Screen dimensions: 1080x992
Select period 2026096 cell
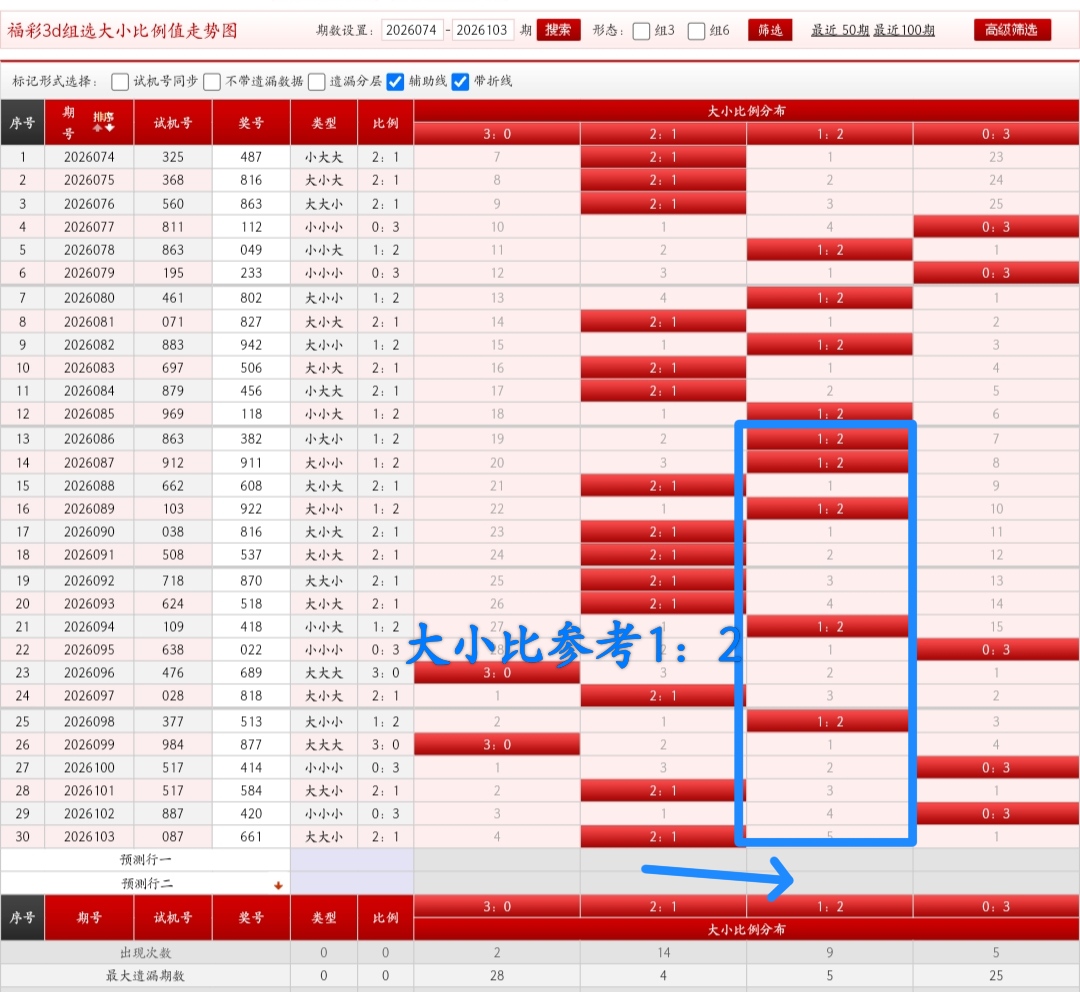(x=90, y=673)
